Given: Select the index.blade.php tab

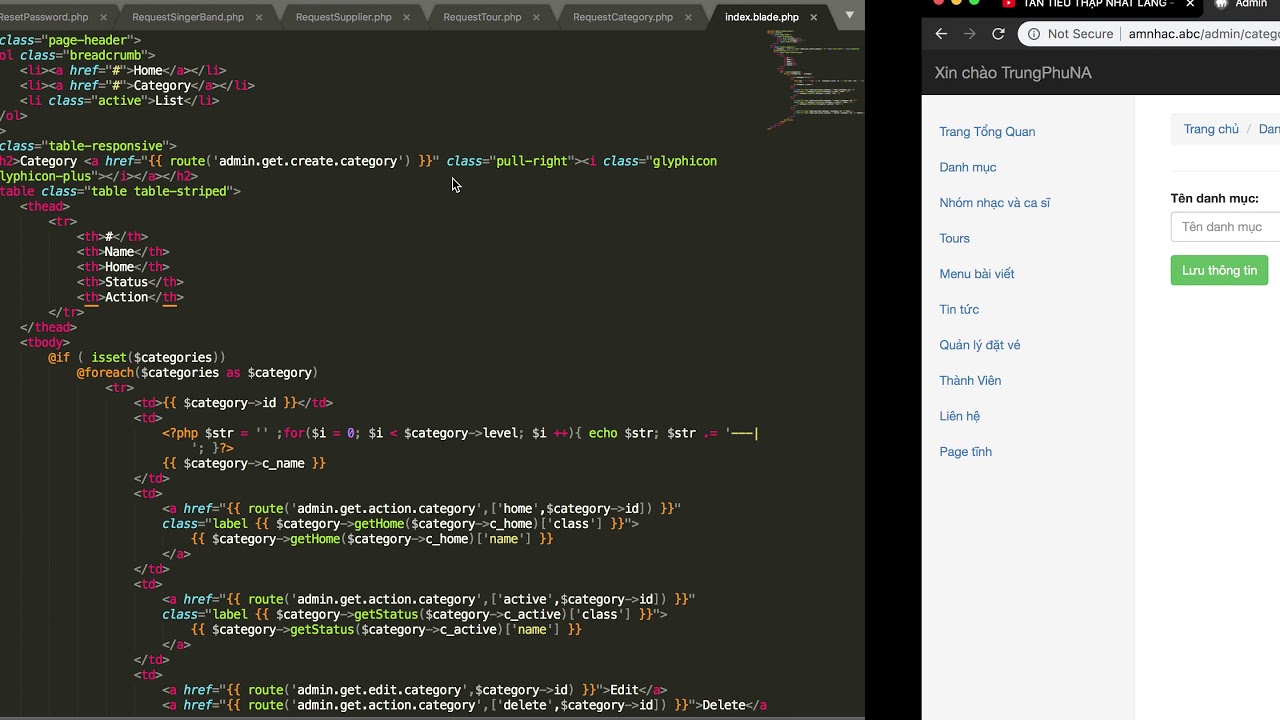Looking at the screenshot, I should pos(762,17).
